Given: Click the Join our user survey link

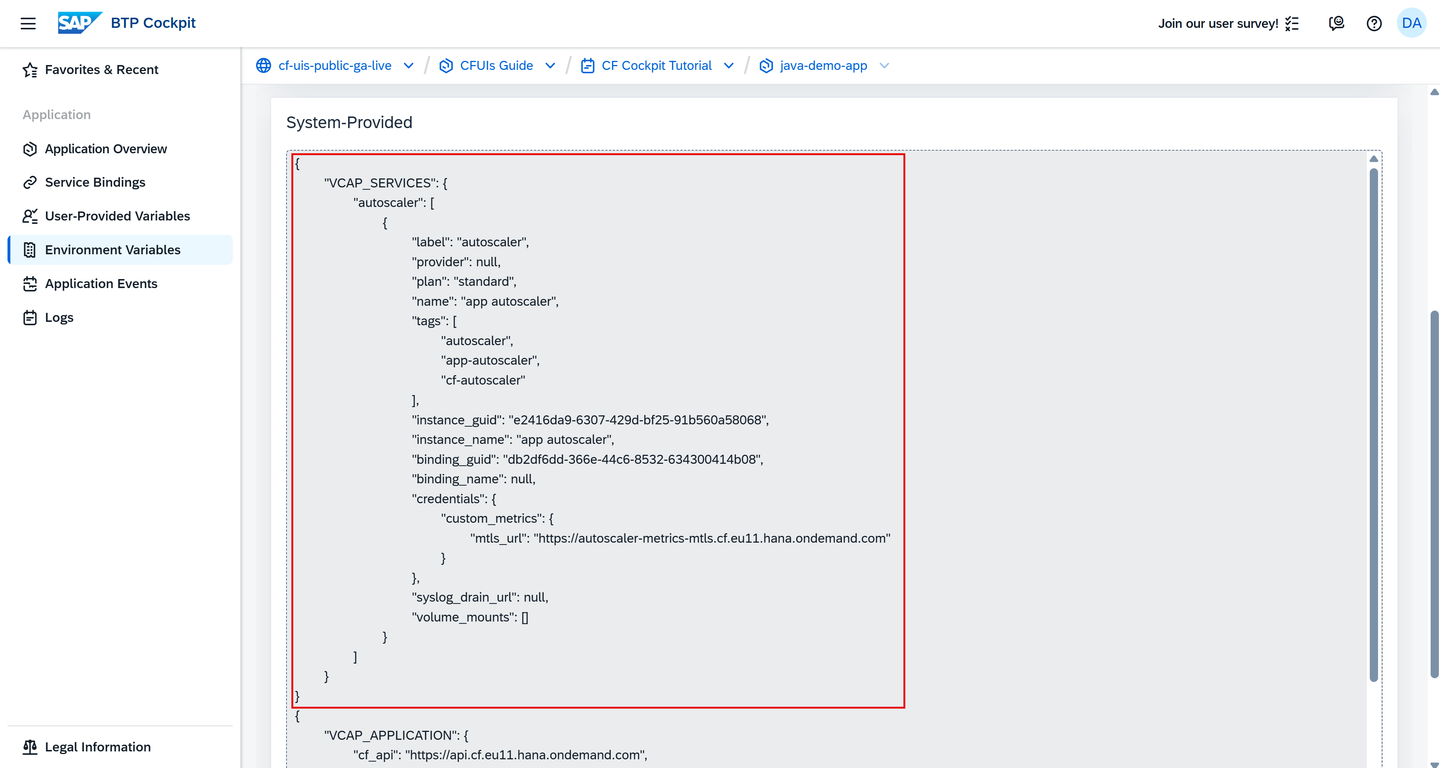Looking at the screenshot, I should pyautogui.click(x=1218, y=23).
